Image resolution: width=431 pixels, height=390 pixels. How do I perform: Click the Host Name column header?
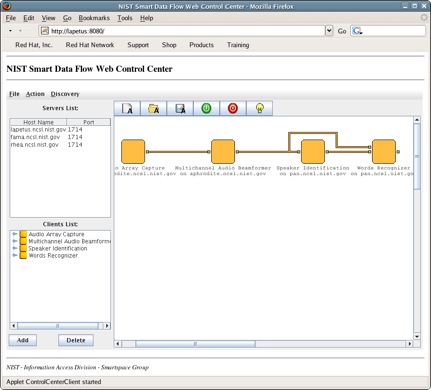click(x=38, y=122)
